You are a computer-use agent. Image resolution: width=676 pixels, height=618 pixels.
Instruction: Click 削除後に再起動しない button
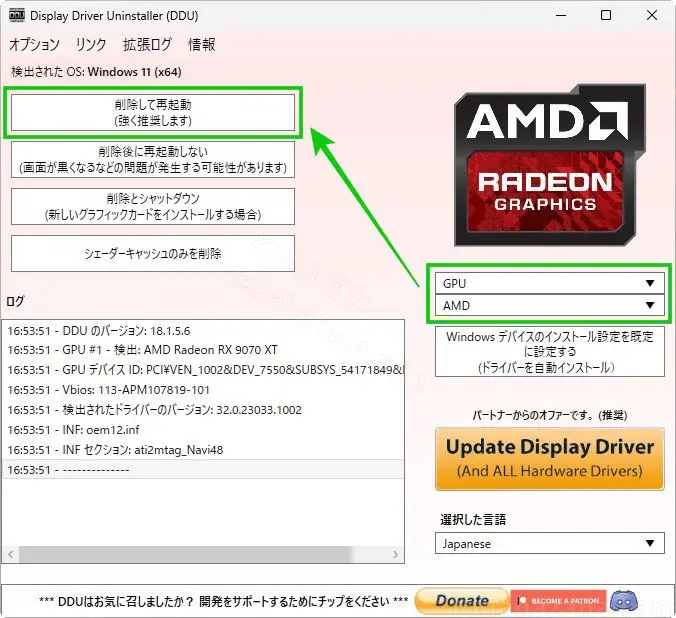coord(153,159)
